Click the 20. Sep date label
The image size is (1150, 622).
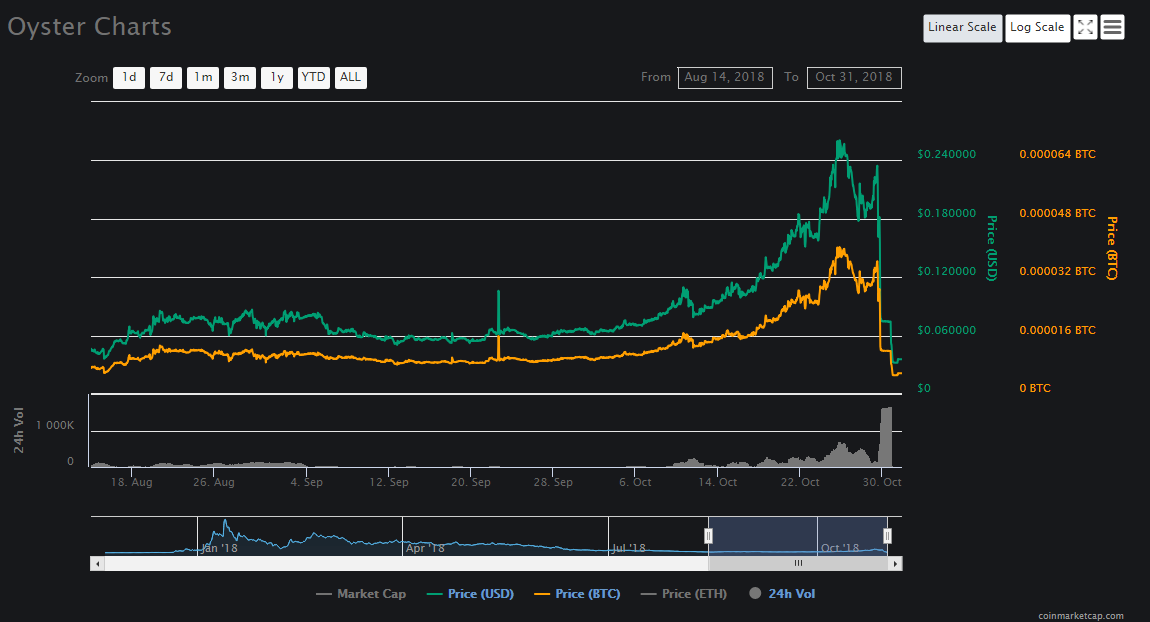[471, 482]
